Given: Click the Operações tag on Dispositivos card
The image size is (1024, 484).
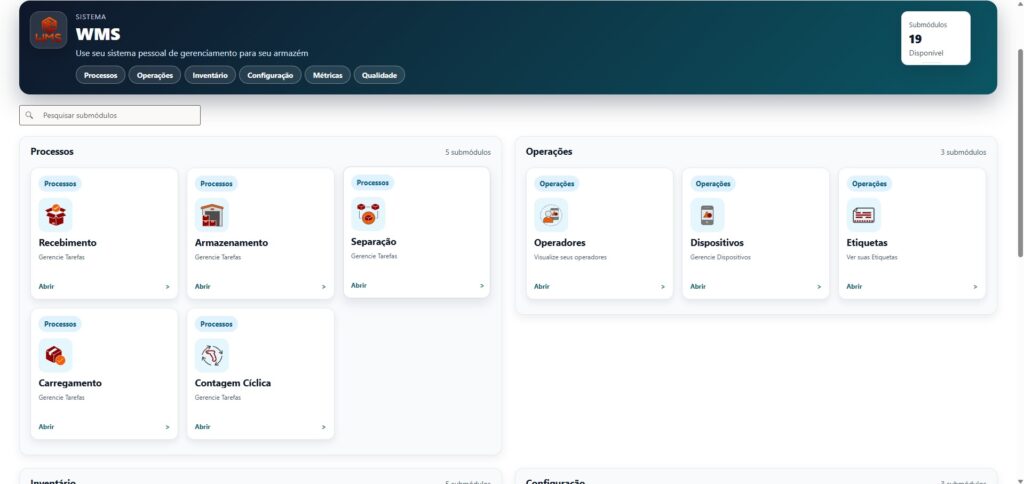Looking at the screenshot, I should 712,184.
